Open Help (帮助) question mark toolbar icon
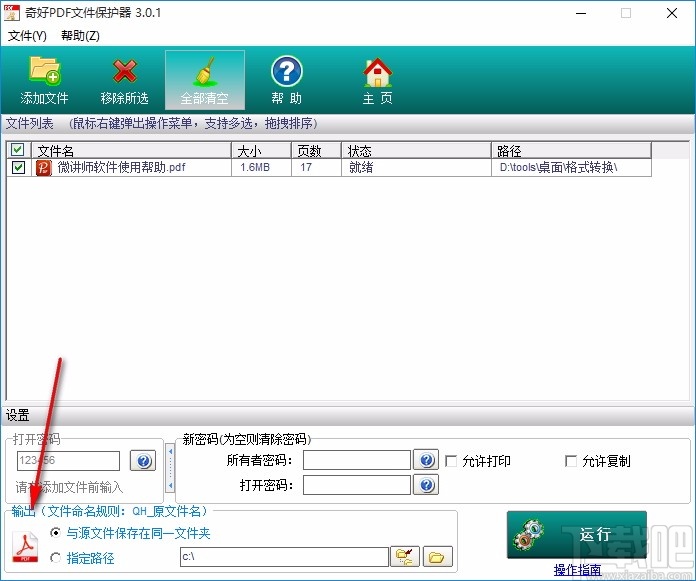Screen dimensions: 696x581 [287, 71]
